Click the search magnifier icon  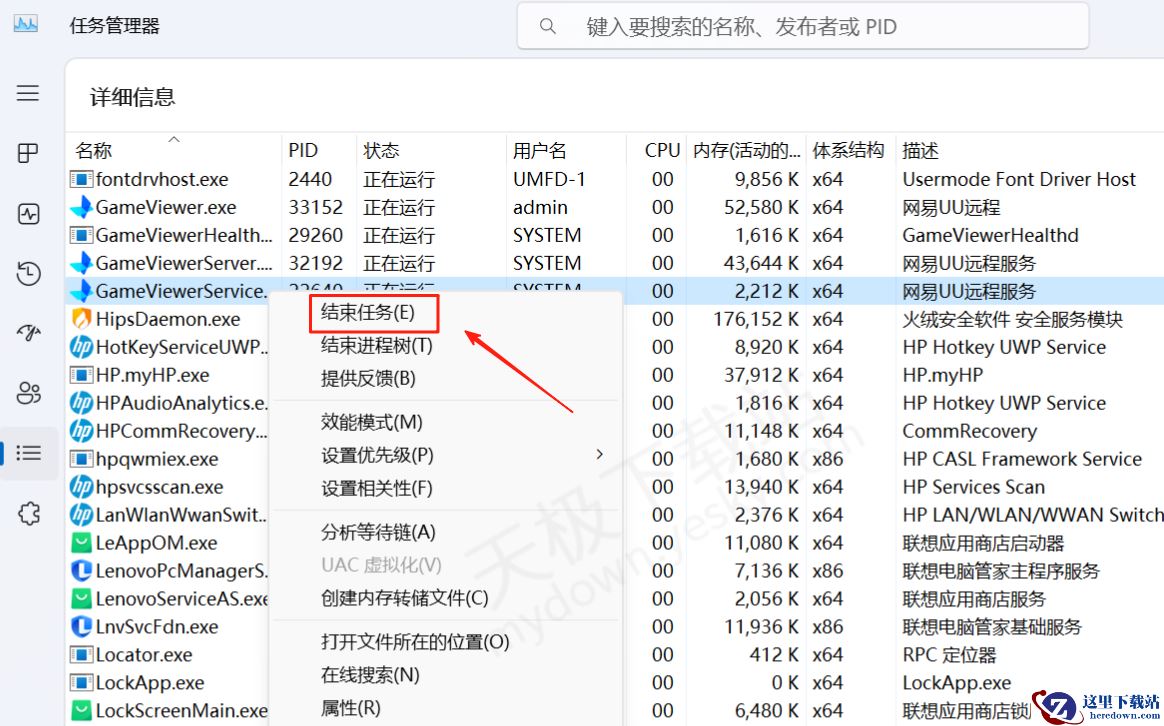pos(548,26)
